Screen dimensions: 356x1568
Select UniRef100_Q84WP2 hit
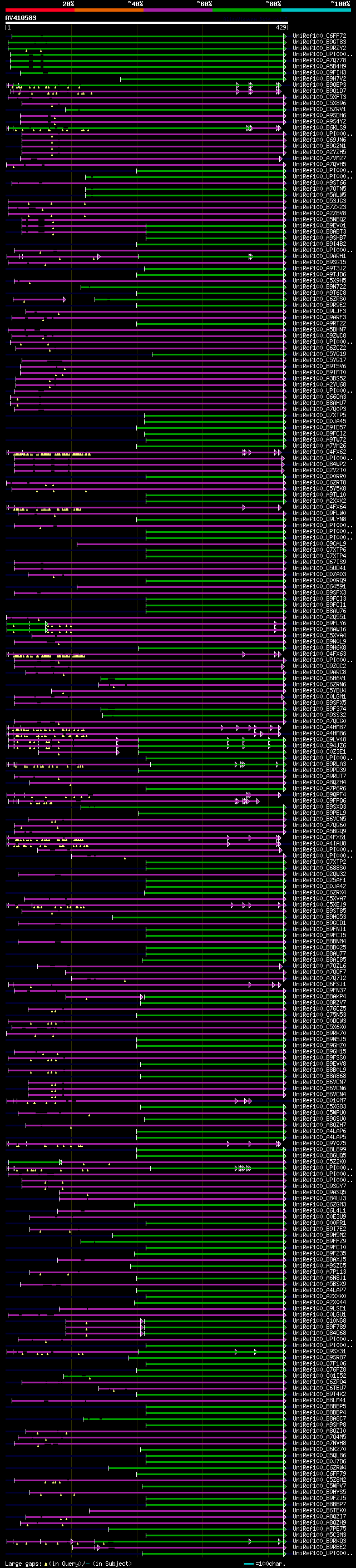pos(319,464)
